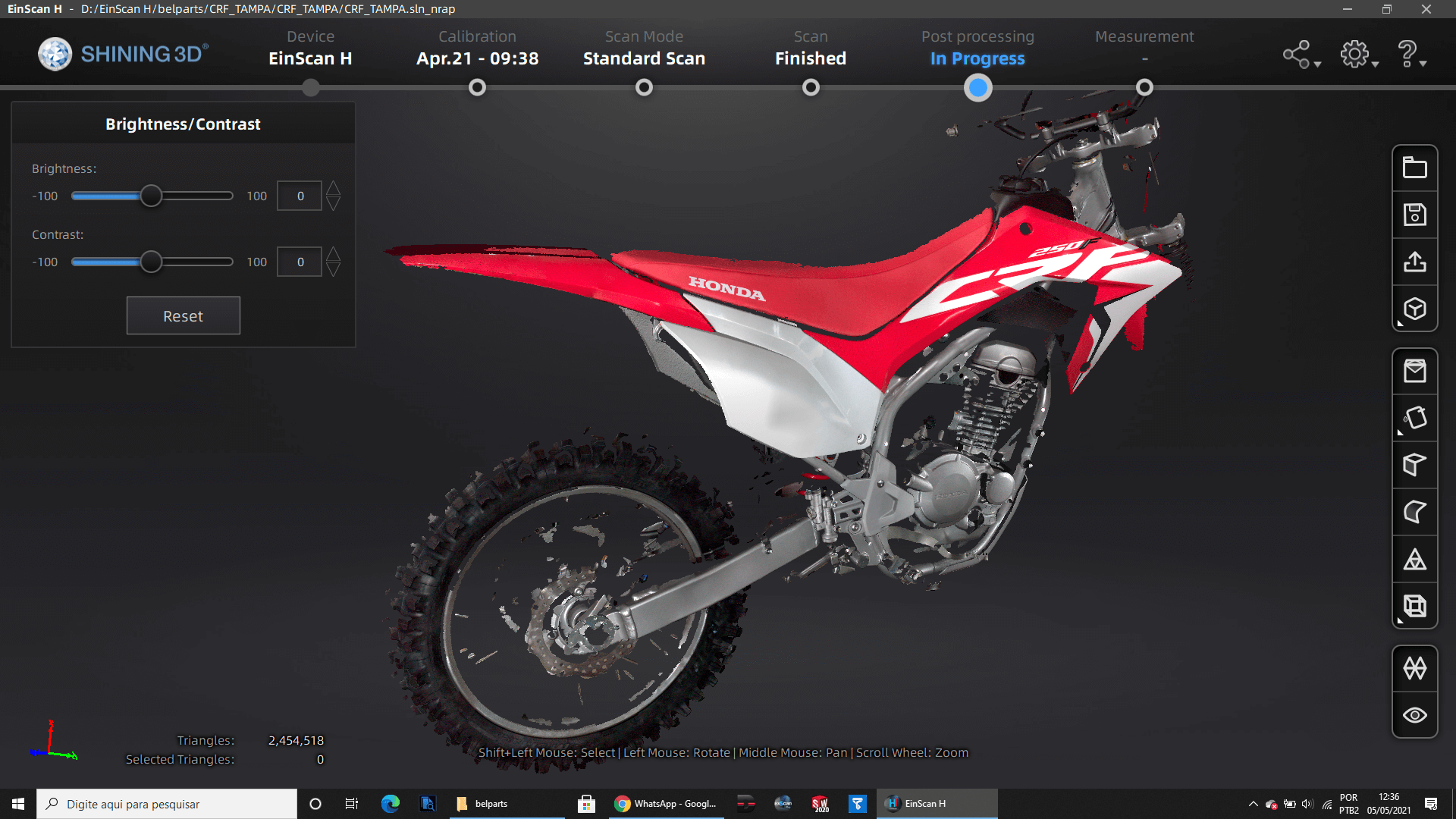This screenshot has width=1456, height=819.
Task: Click the share/export upload icon in right toolbar
Action: click(1414, 262)
